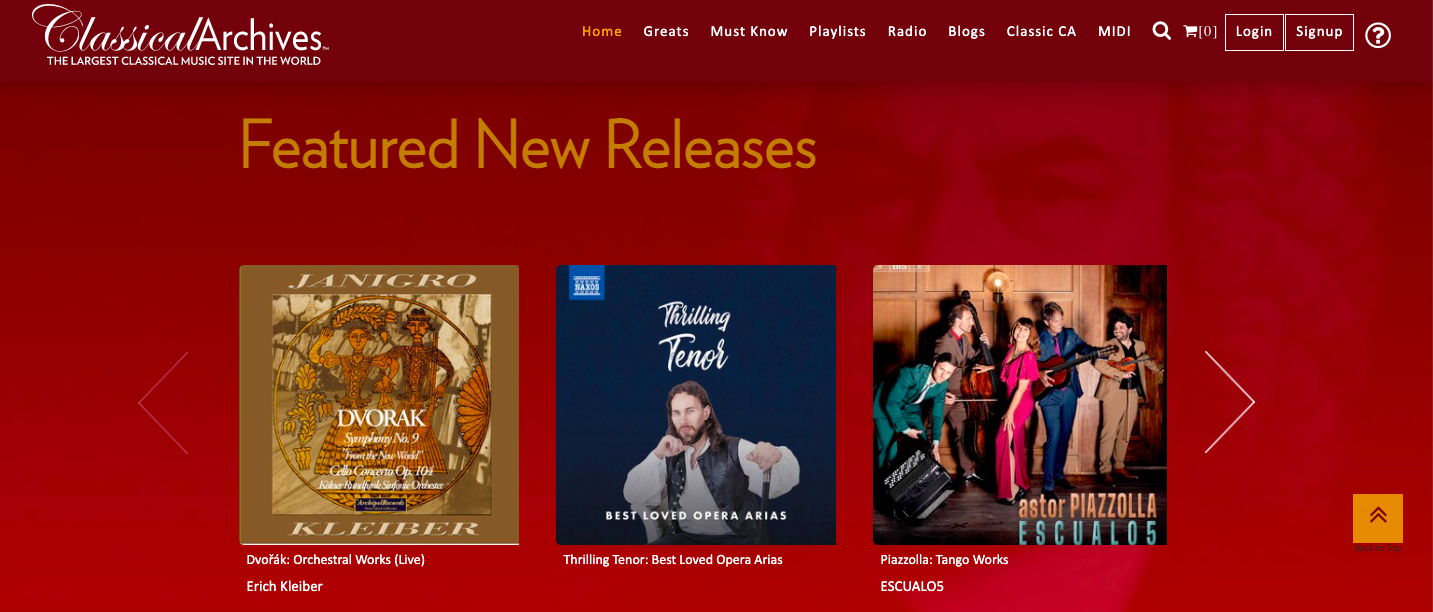Open the Greats menu item
This screenshot has height=612, width=1433.
pos(666,31)
